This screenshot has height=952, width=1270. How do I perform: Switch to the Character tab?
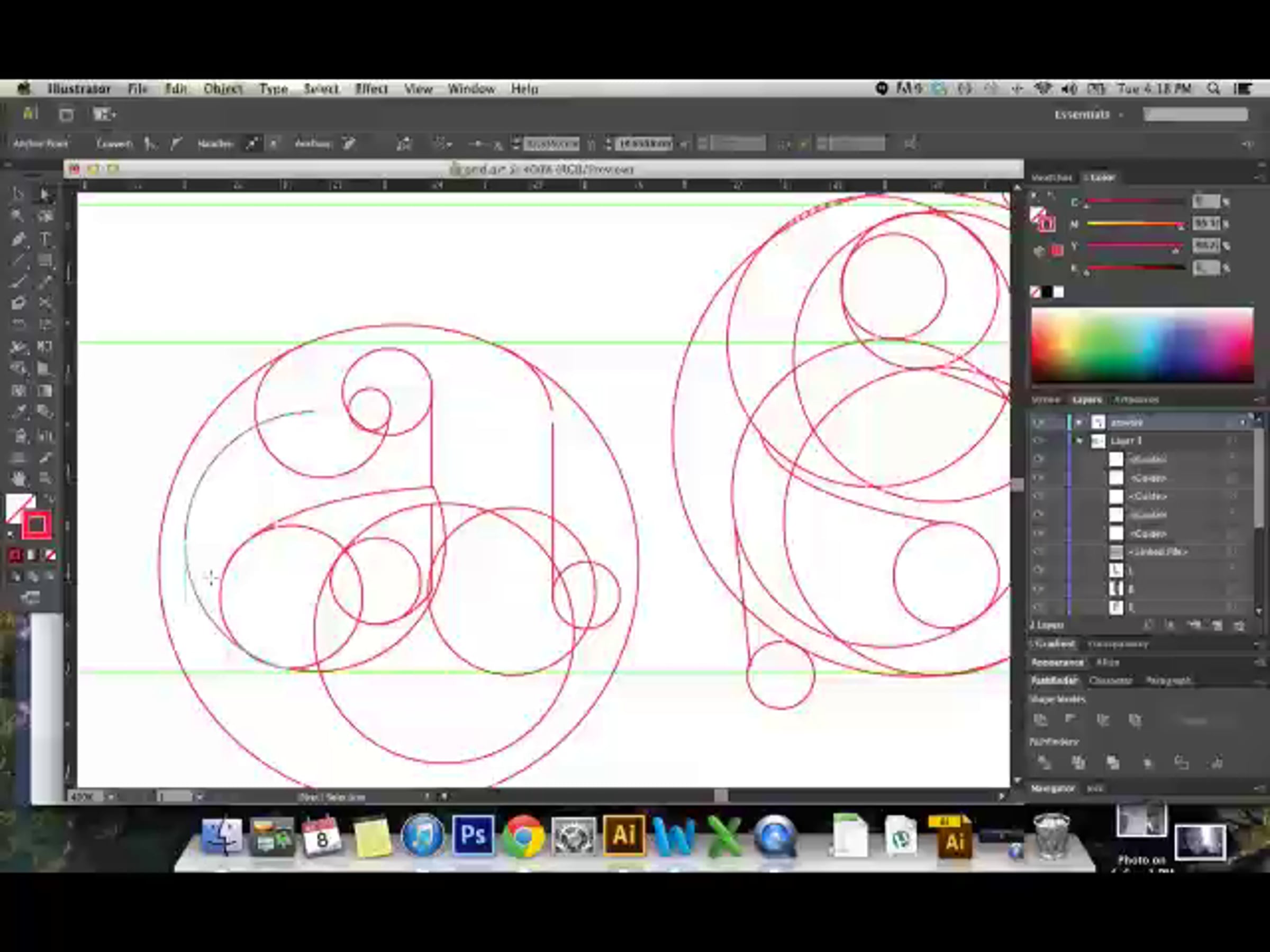click(1110, 681)
